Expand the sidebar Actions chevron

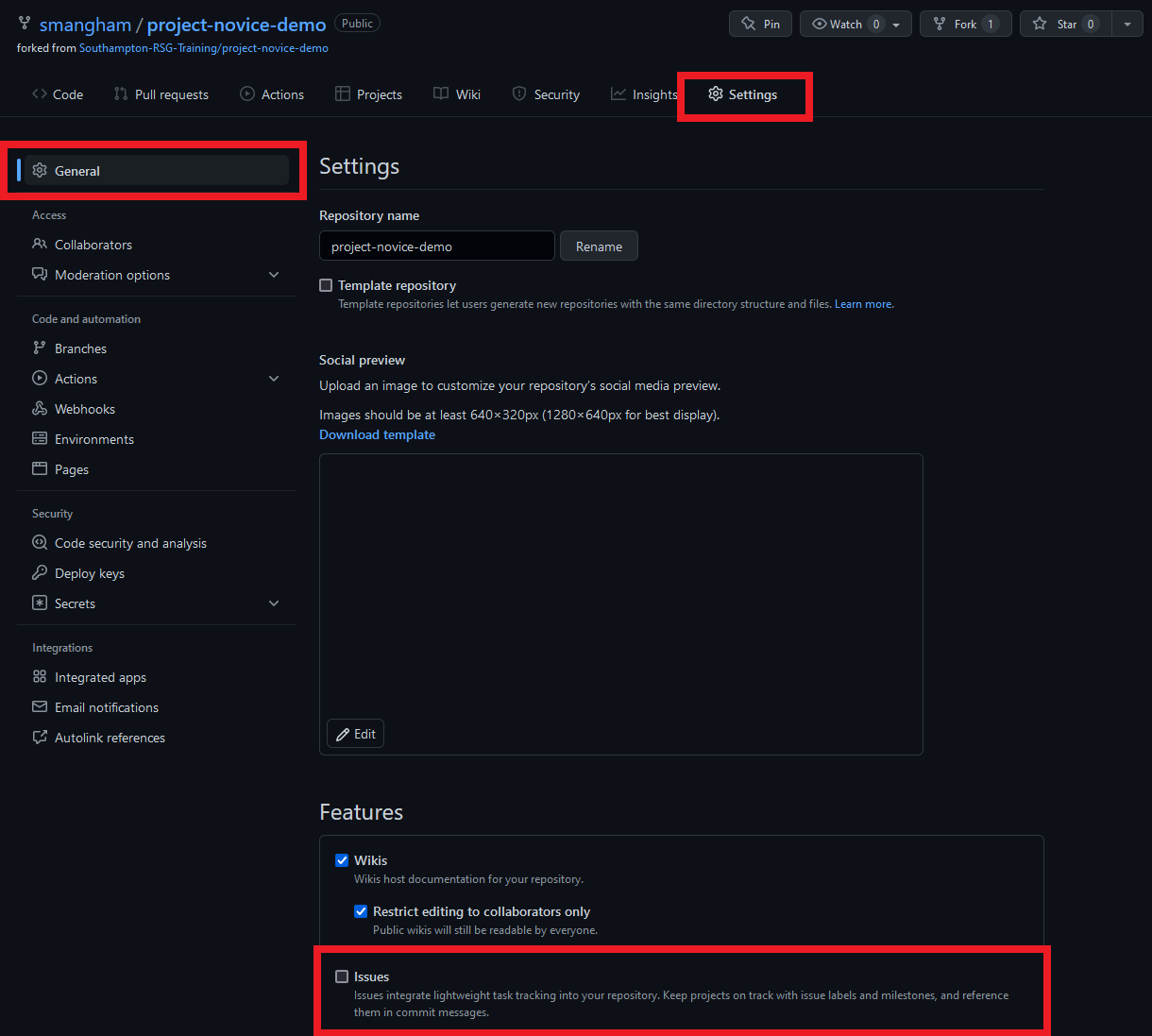(x=274, y=379)
